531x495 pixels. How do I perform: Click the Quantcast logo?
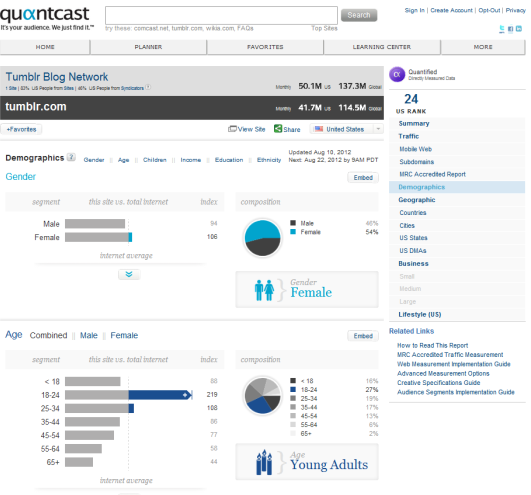[x=45, y=14]
